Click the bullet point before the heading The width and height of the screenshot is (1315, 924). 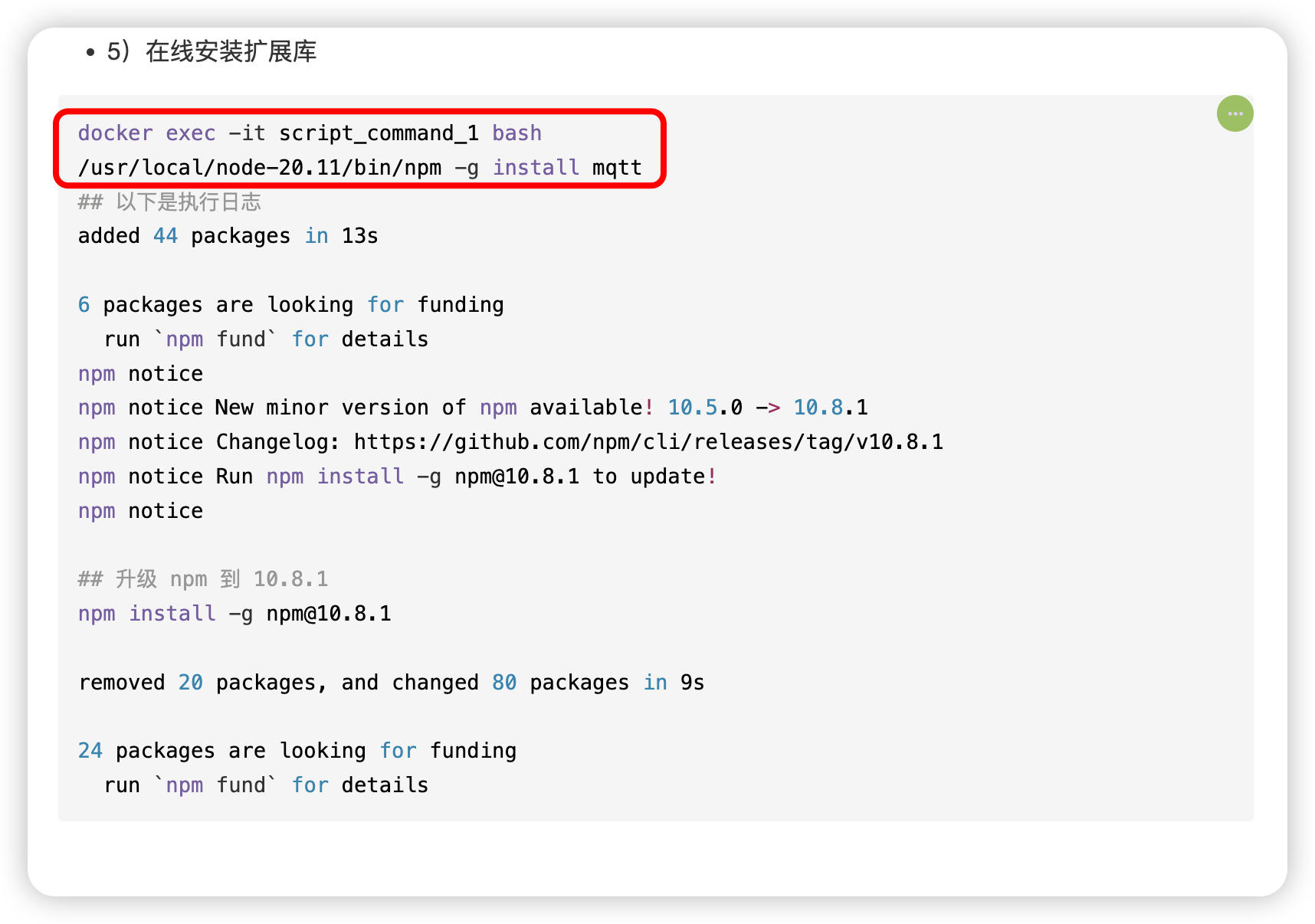90,52
